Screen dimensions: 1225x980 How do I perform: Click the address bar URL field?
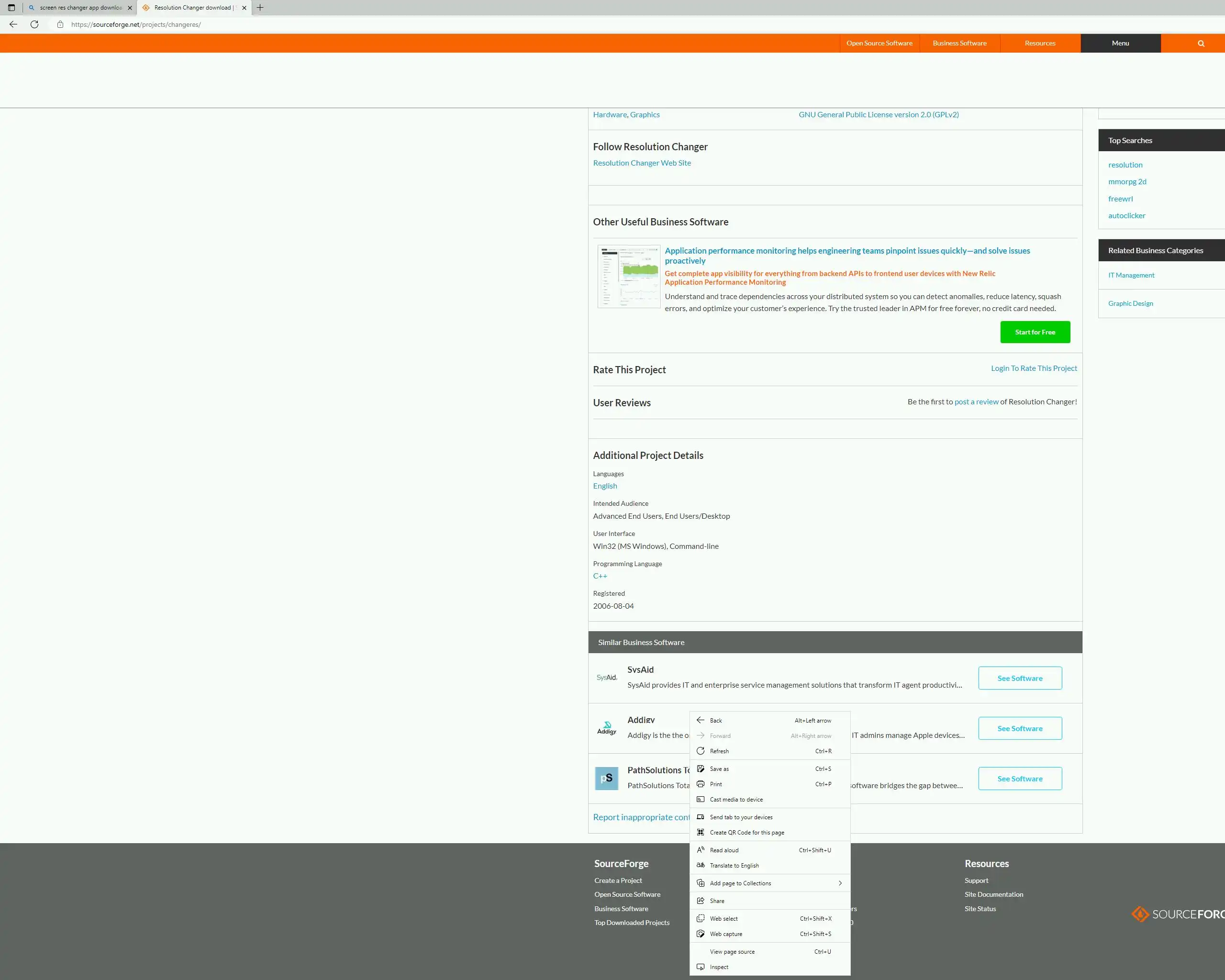341,24
